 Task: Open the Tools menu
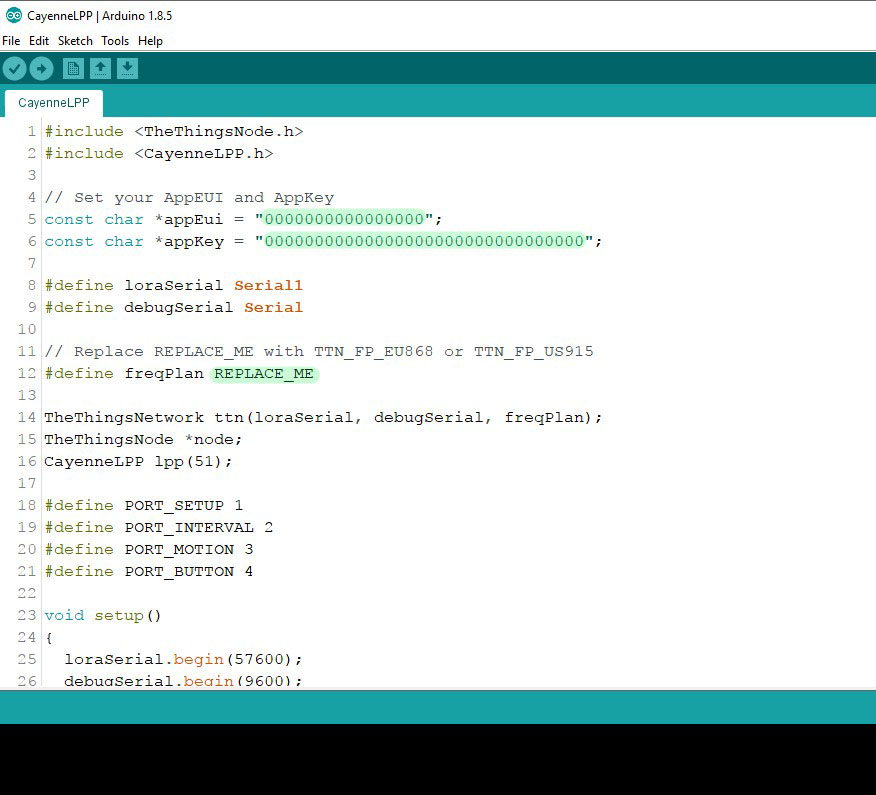click(x=115, y=41)
